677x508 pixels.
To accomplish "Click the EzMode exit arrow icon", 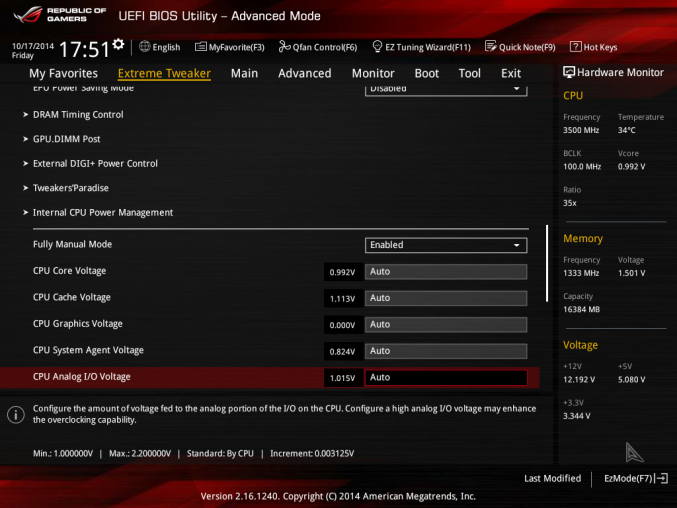I will [662, 478].
